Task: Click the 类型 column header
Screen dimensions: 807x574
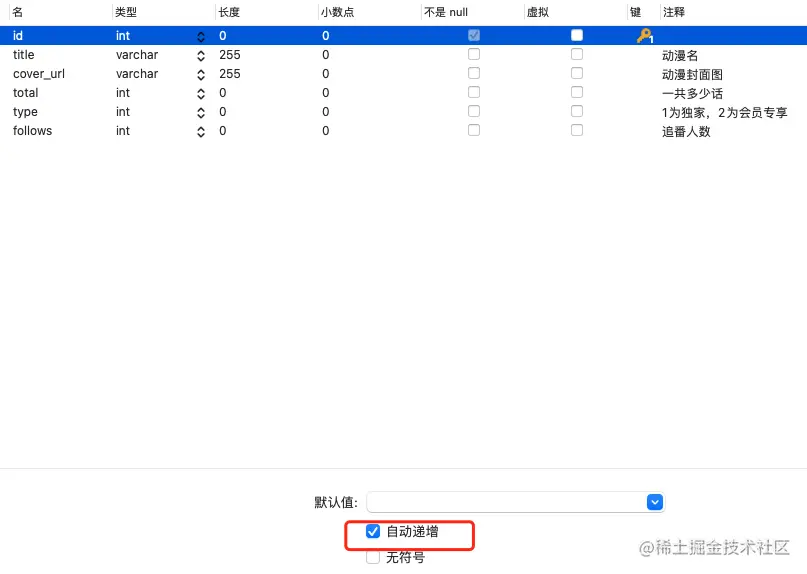Action: pyautogui.click(x=126, y=12)
